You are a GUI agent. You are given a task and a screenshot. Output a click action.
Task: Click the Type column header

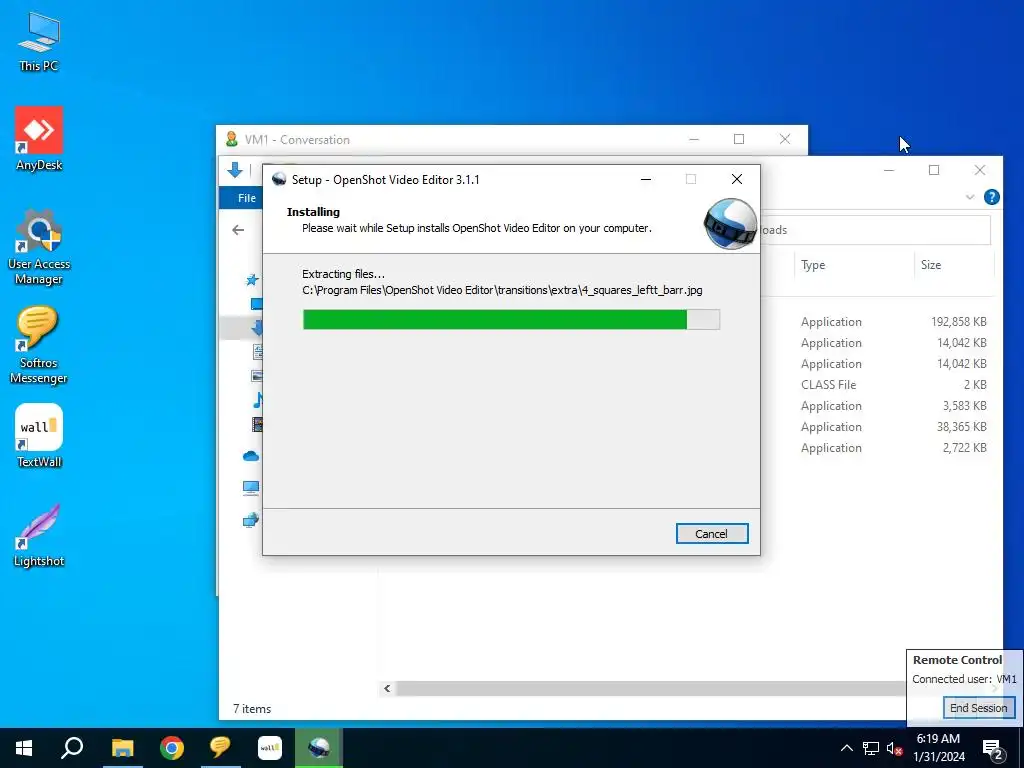click(813, 264)
